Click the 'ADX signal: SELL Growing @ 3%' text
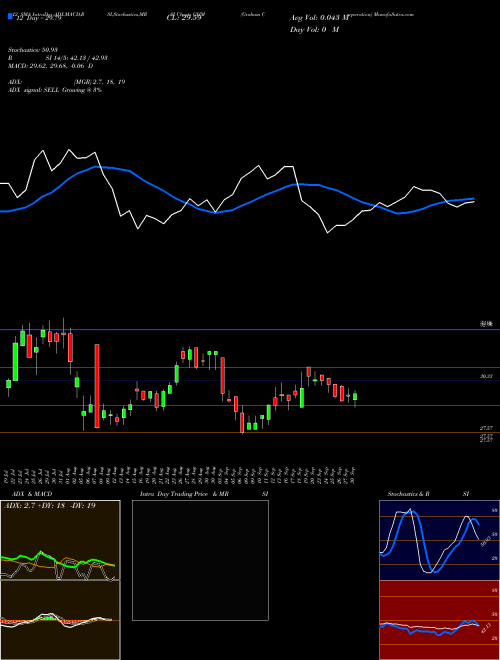Image resolution: width=500 pixels, height=660 pixels. coord(55,90)
